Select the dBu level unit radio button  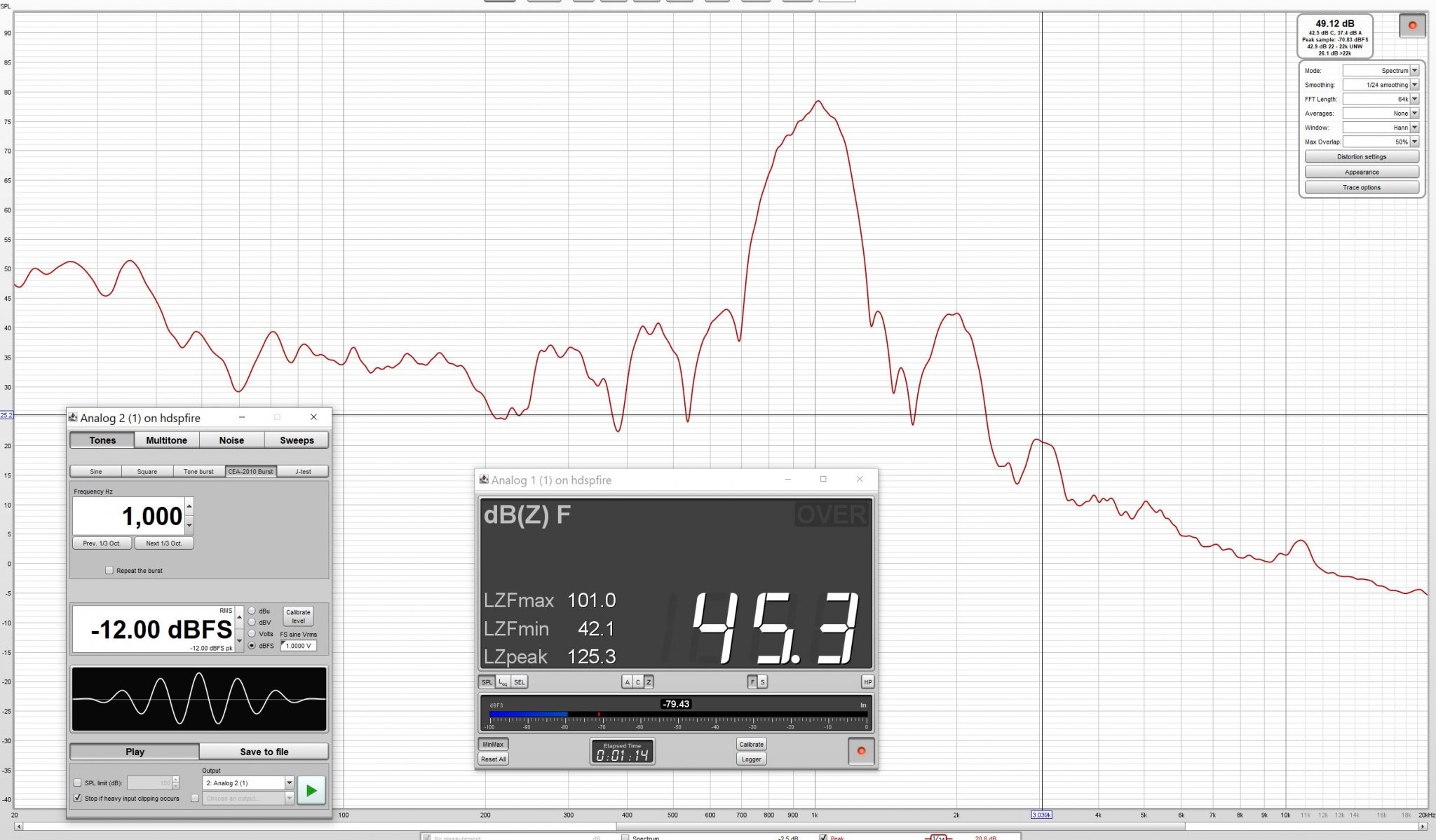coord(252,611)
